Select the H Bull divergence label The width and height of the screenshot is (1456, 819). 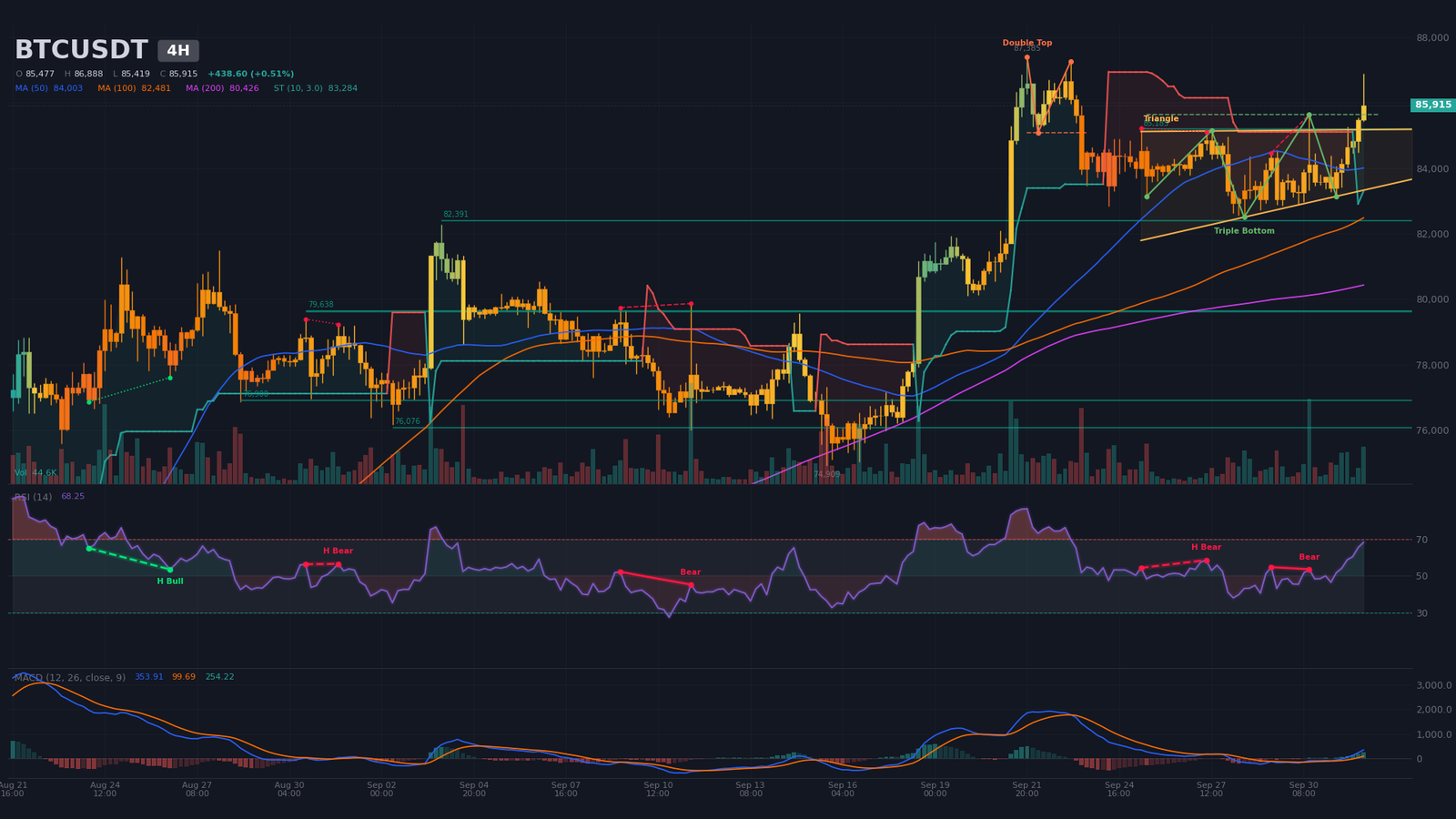(x=170, y=581)
